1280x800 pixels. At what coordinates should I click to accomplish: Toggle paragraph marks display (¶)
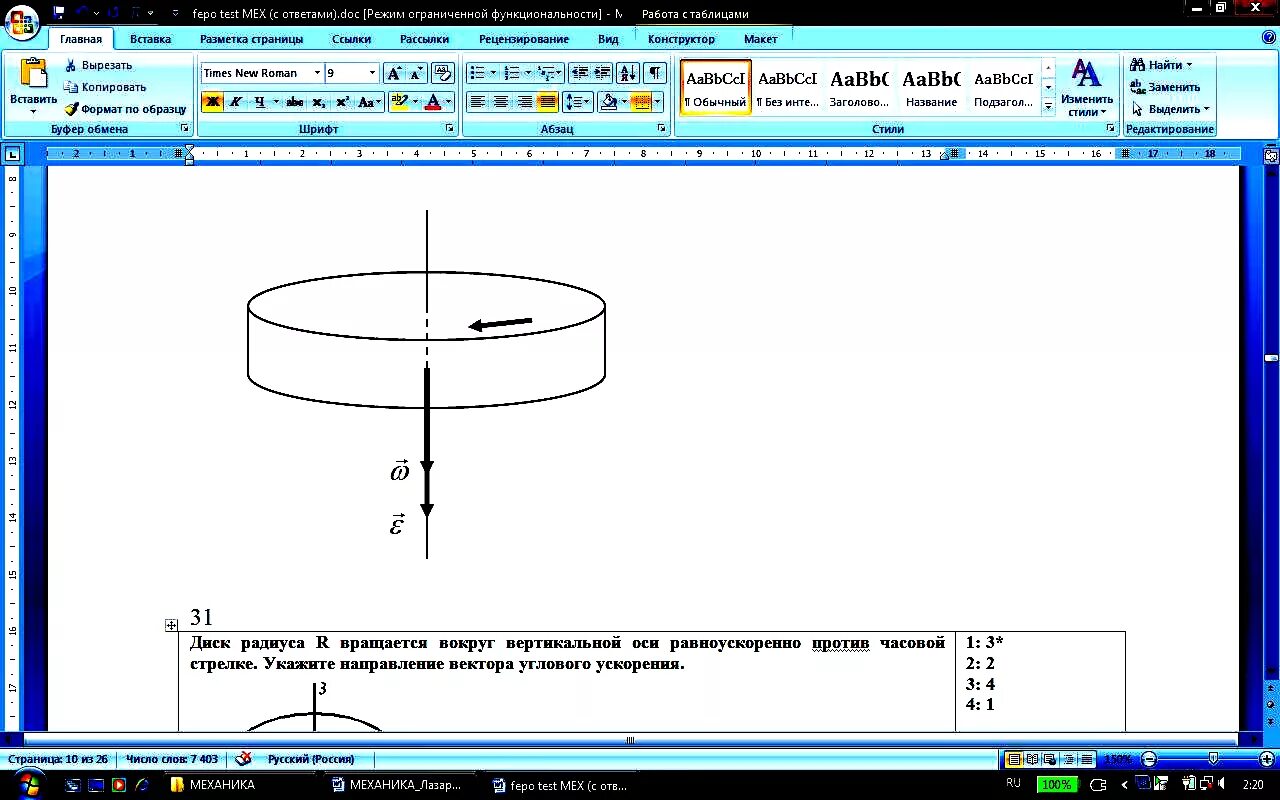(654, 73)
